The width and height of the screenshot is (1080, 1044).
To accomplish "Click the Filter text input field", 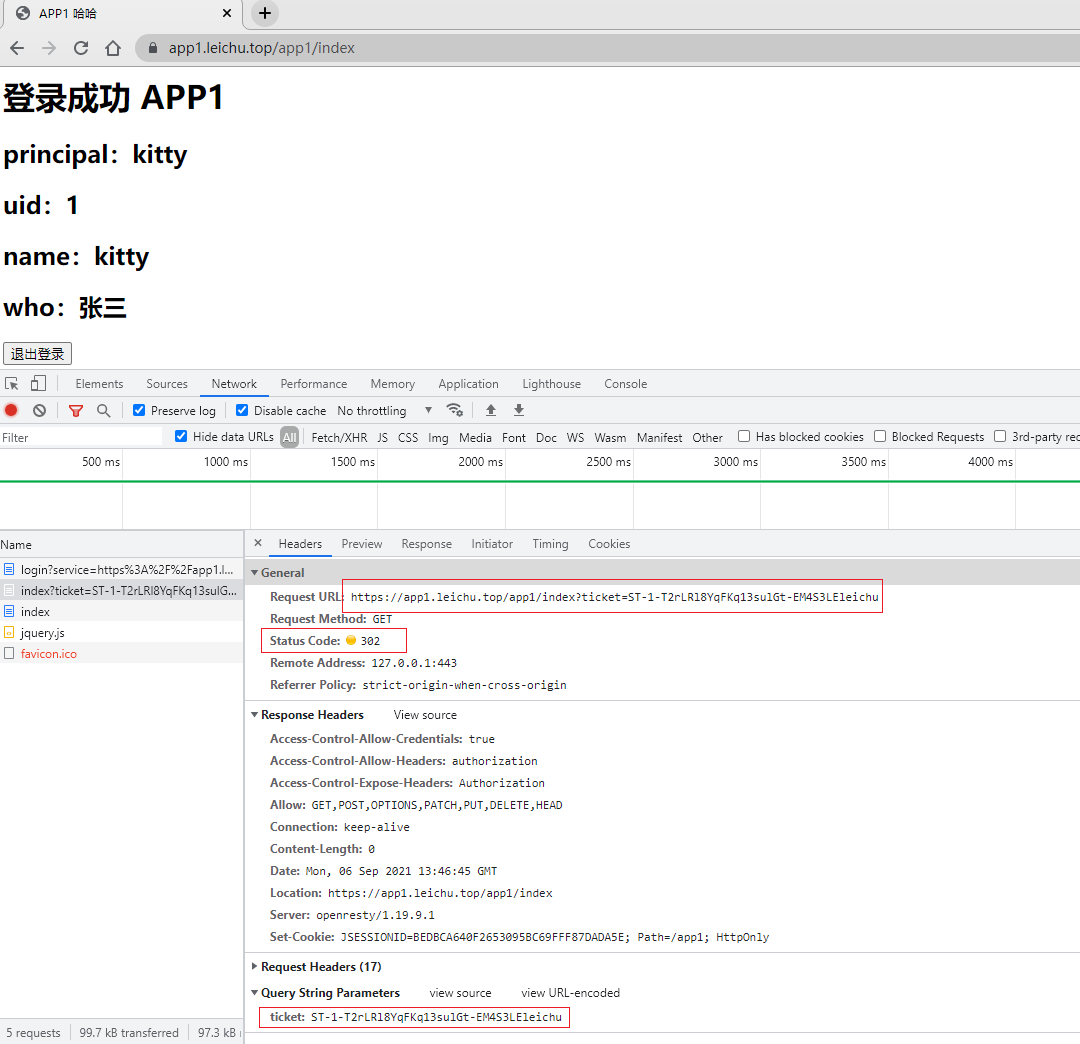I will click(80, 437).
